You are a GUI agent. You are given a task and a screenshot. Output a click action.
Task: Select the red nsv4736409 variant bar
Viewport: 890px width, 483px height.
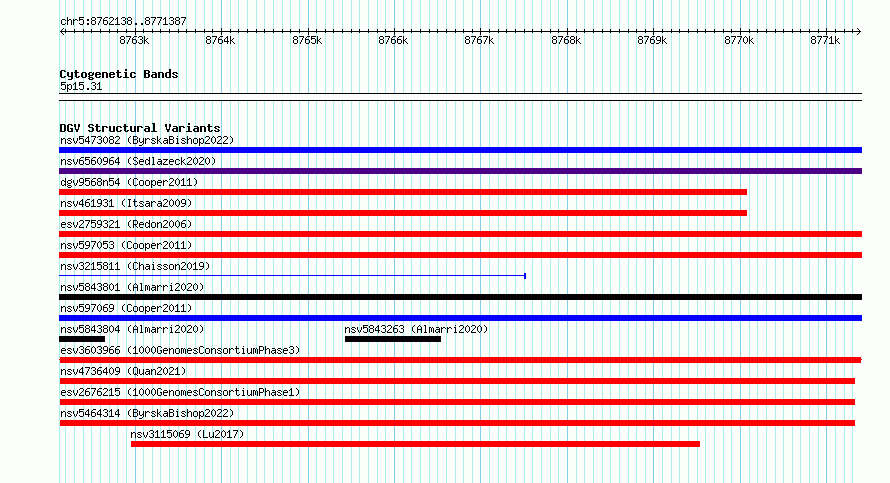point(457,381)
